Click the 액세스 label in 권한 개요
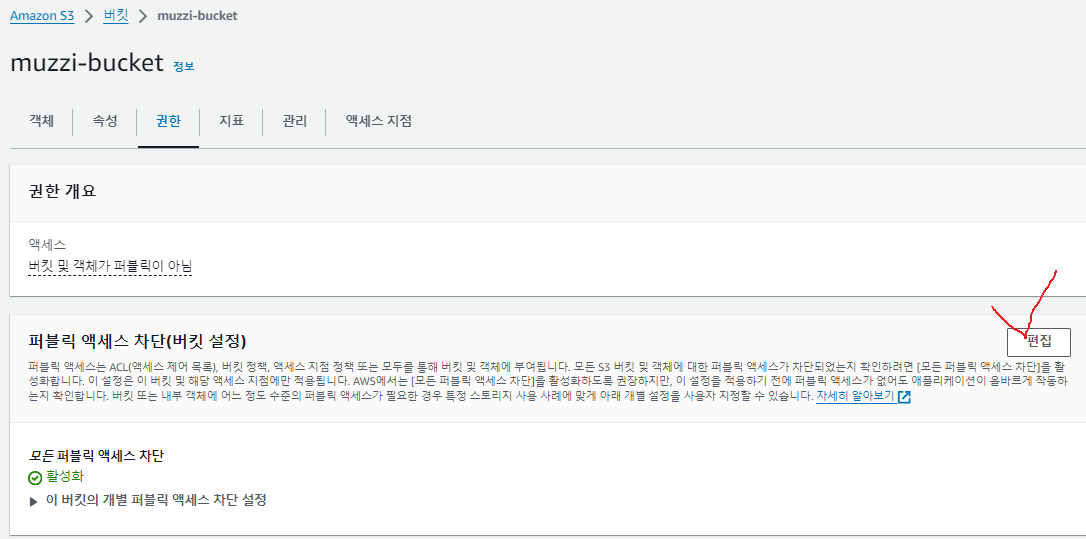 click(x=47, y=245)
